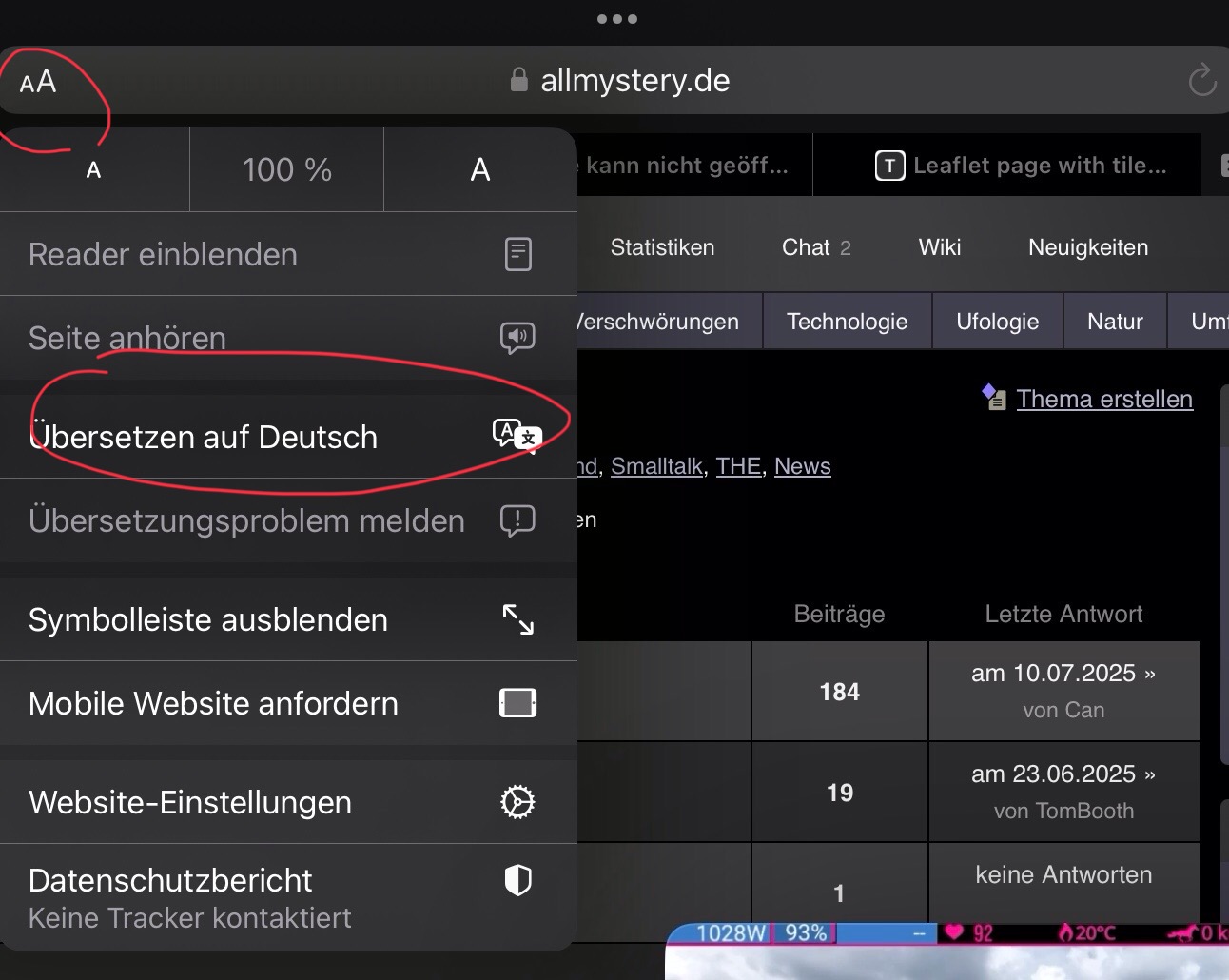Screen dimensions: 1229x980
Task: Click the Beiträge column header
Action: pyautogui.click(x=839, y=615)
